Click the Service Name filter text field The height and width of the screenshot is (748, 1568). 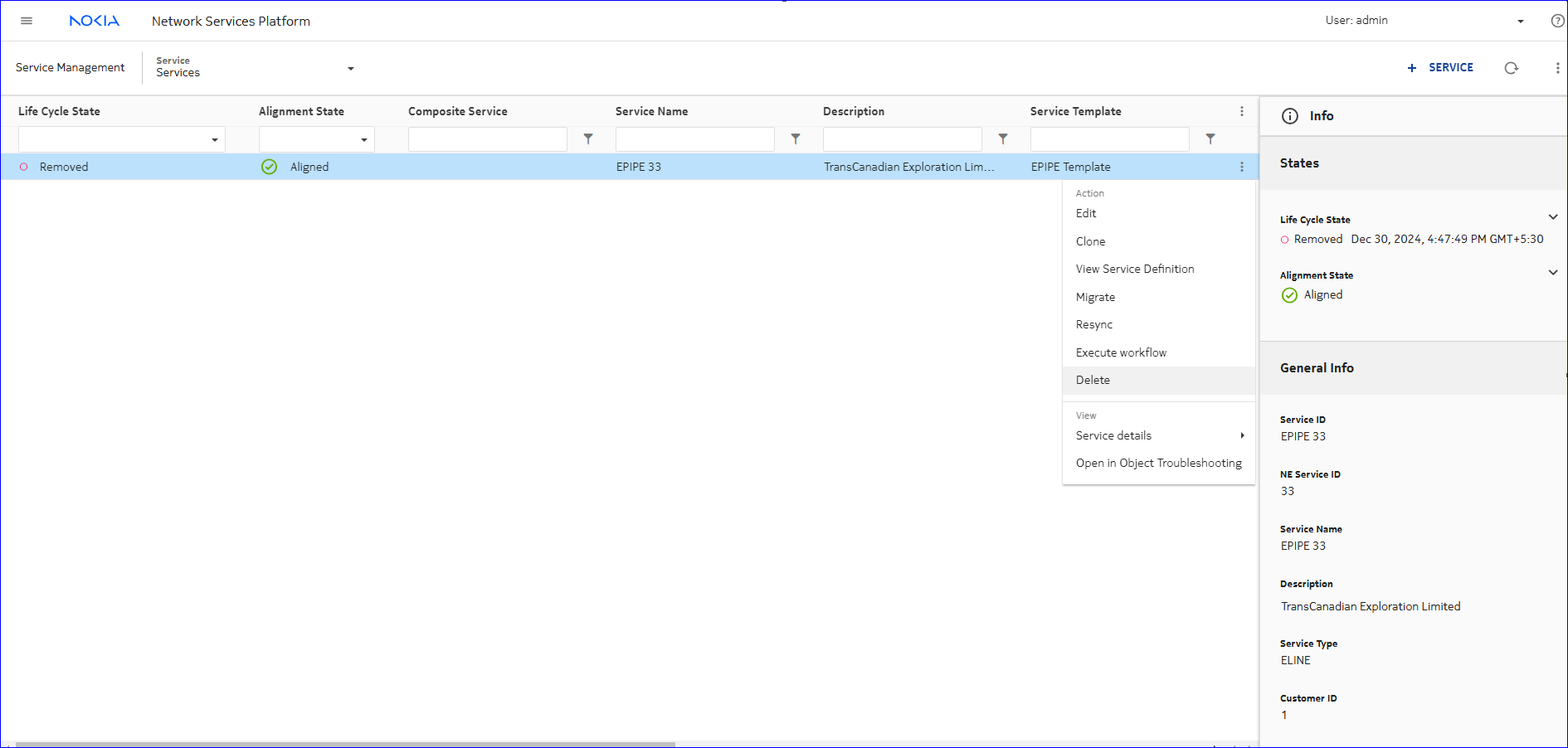coord(694,139)
